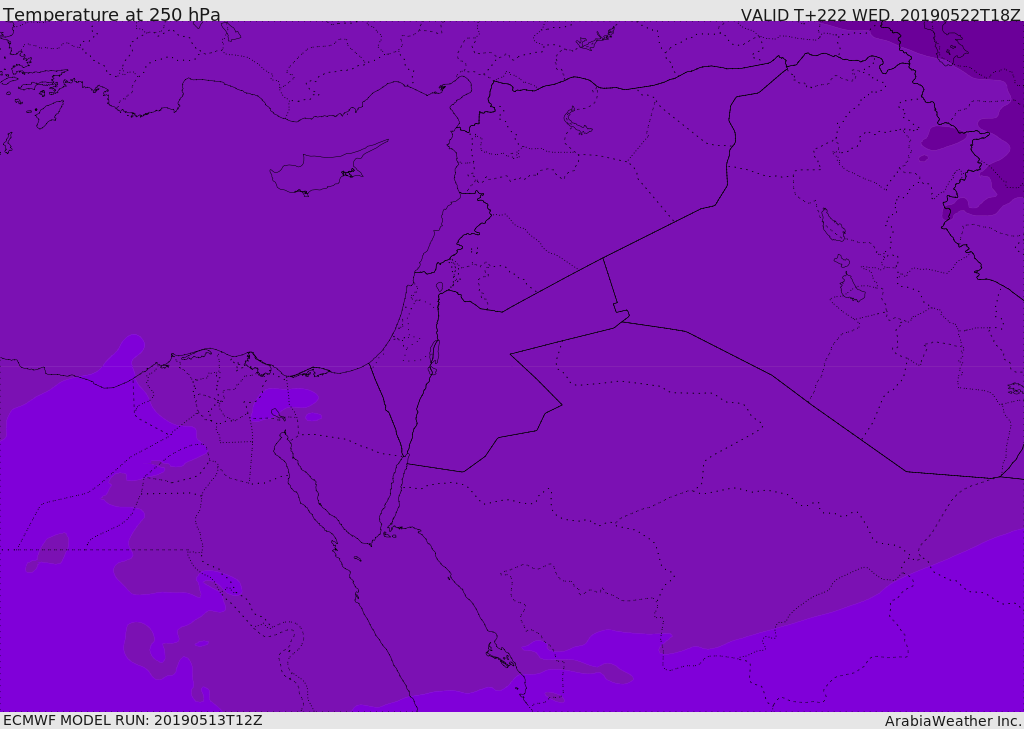1024x729 pixels.
Task: Click the 'VALID T+222 WED. 20190522T18Z' label
Action: pos(880,14)
